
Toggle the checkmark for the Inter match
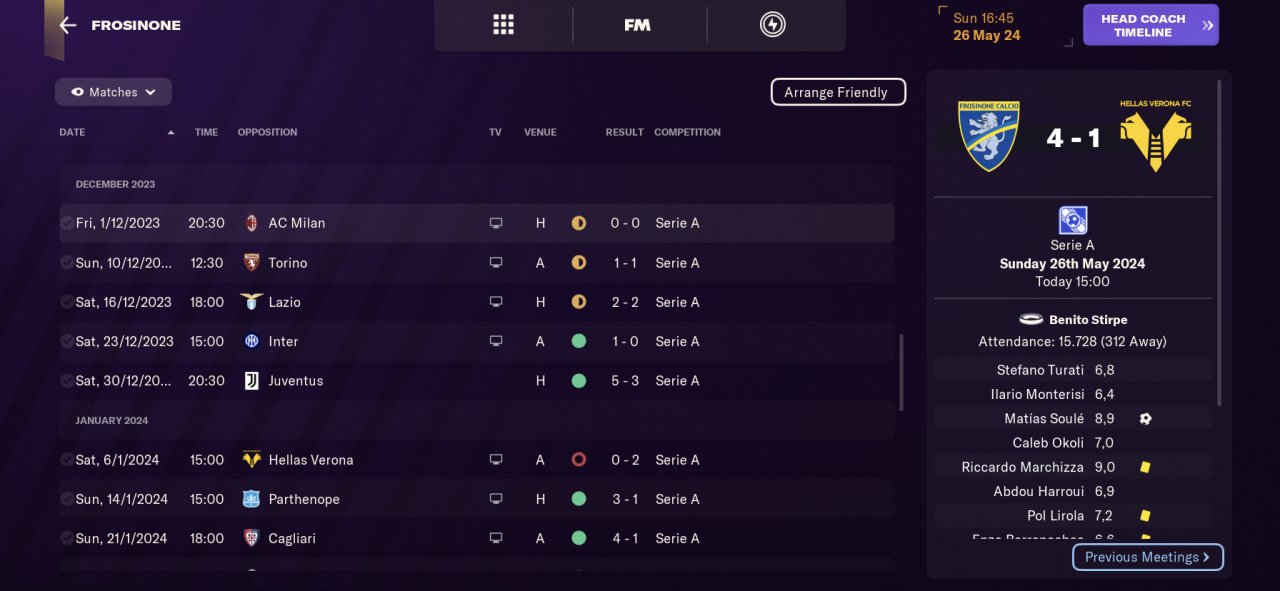point(66,341)
